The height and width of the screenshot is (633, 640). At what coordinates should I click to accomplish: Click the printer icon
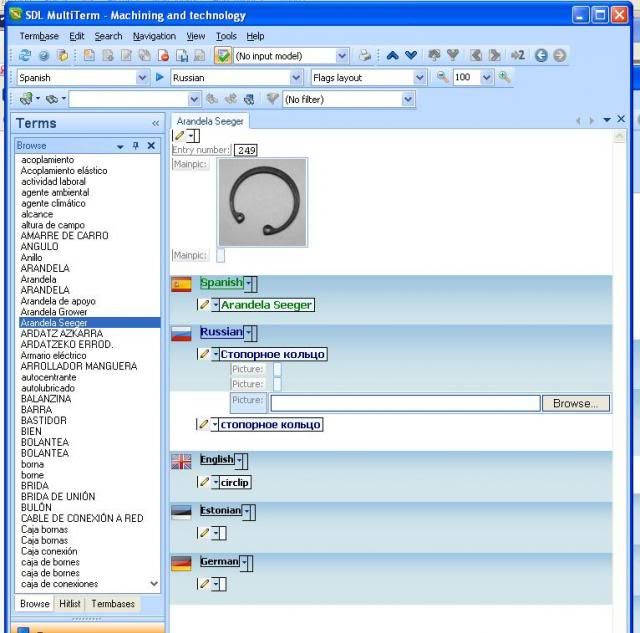click(x=364, y=56)
